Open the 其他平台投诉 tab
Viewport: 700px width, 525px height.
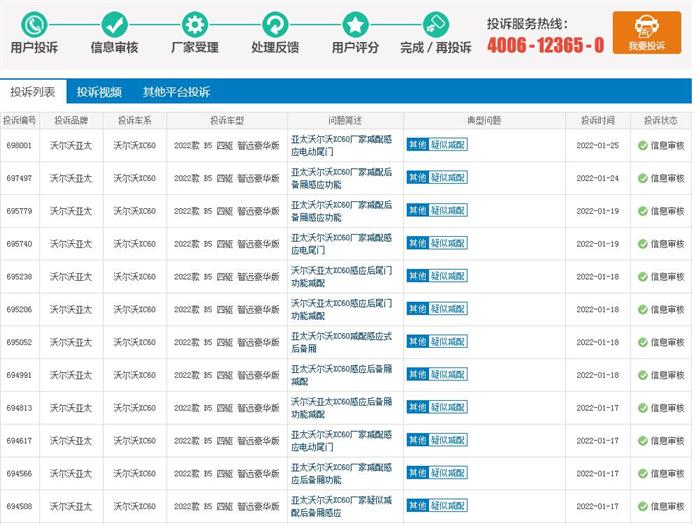click(x=176, y=92)
